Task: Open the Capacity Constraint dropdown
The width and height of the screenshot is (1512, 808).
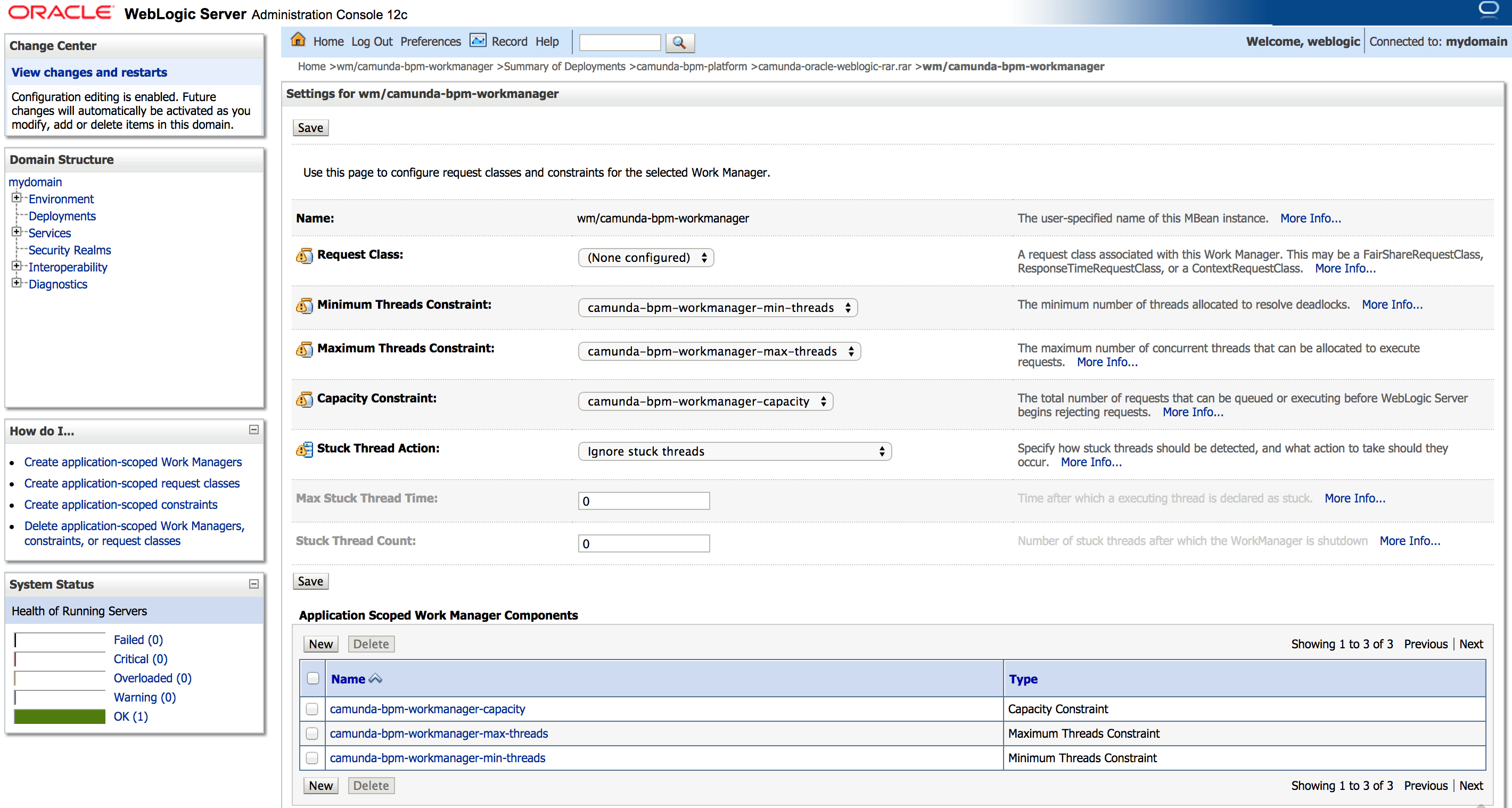Action: click(705, 401)
